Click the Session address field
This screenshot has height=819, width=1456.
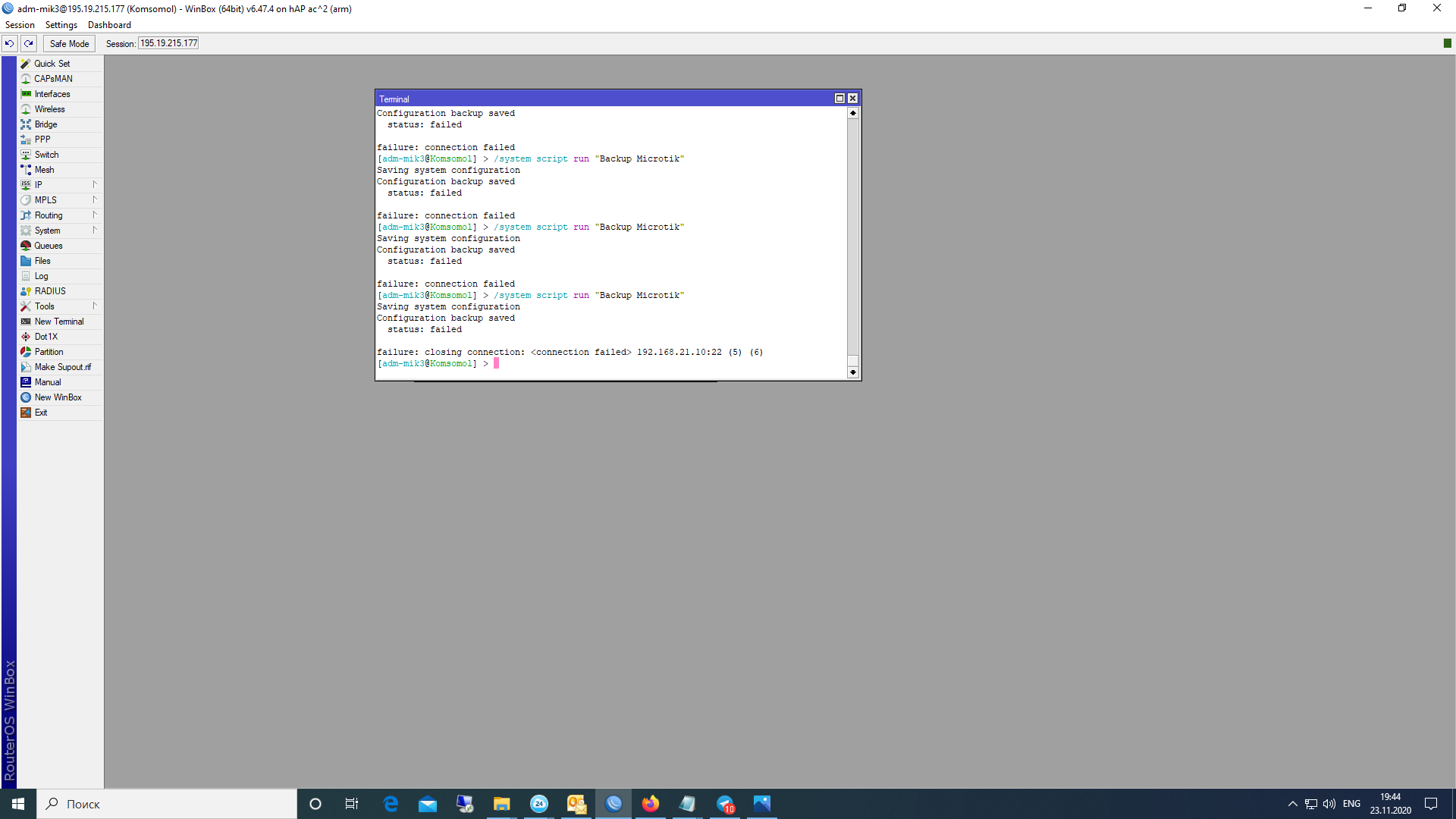click(x=168, y=43)
